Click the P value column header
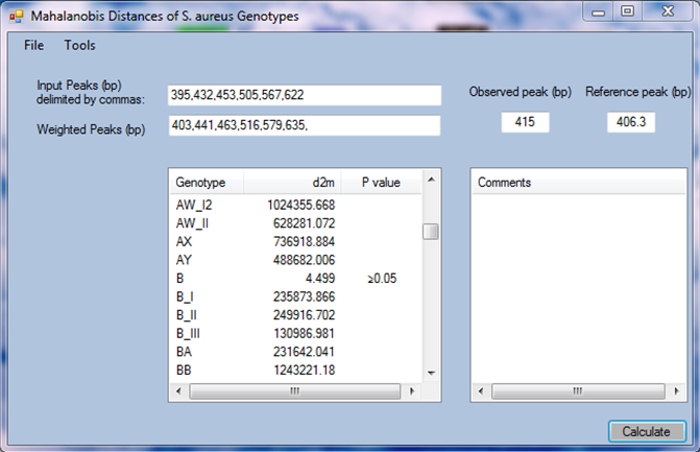Screen dimensions: 700x452 click(x=380, y=183)
